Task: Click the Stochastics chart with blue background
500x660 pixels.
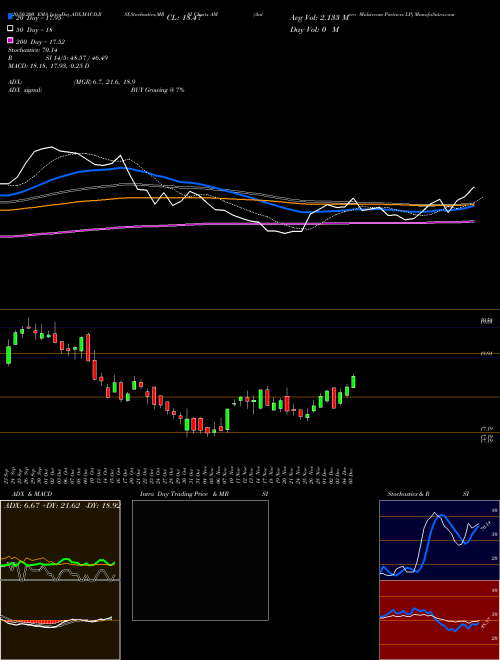Action: click(439, 540)
